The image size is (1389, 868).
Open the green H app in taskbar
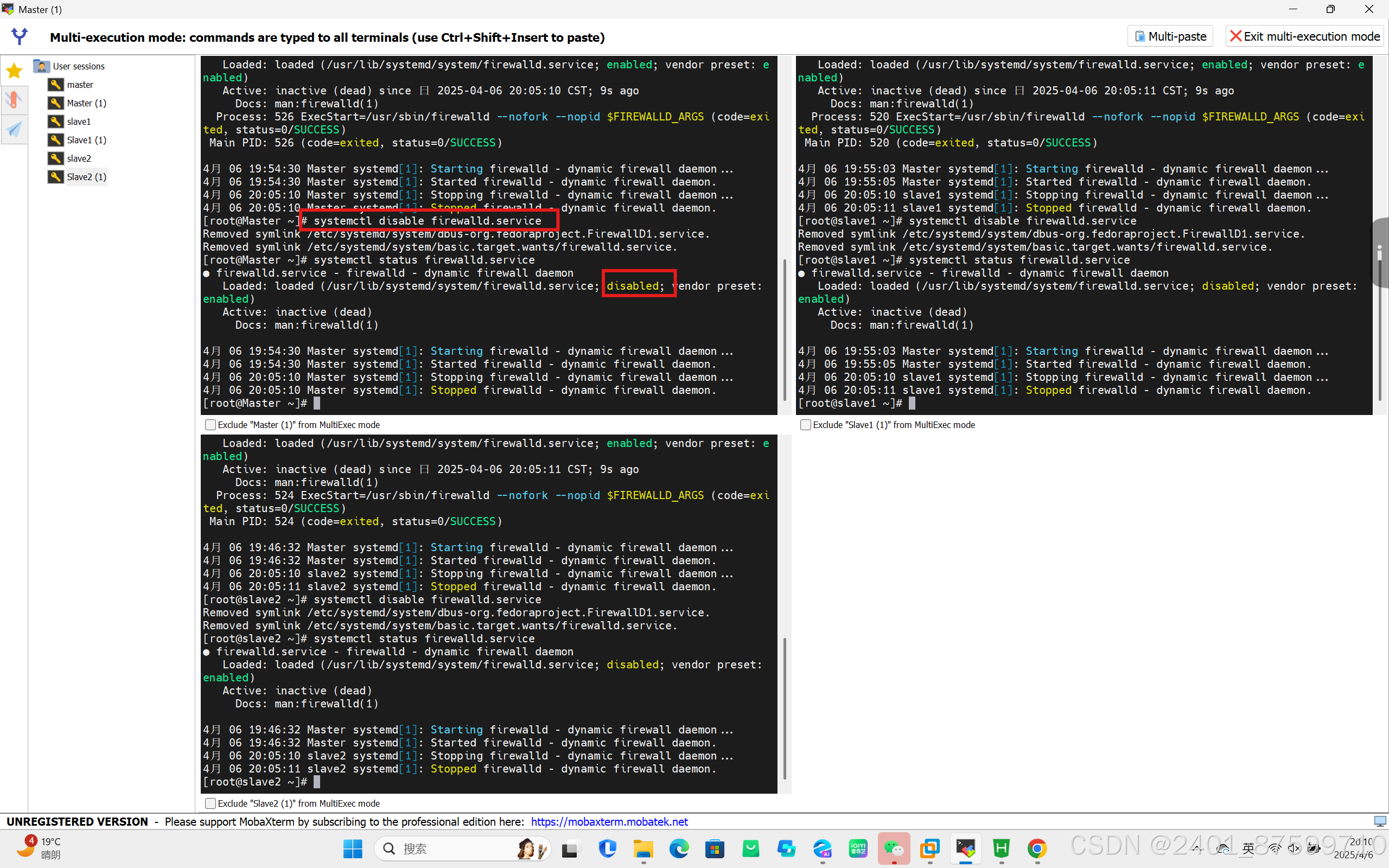1002,848
